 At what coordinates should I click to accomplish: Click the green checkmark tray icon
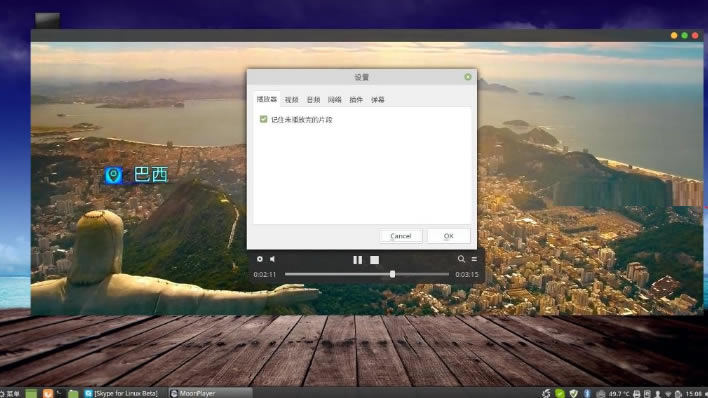tap(560, 393)
